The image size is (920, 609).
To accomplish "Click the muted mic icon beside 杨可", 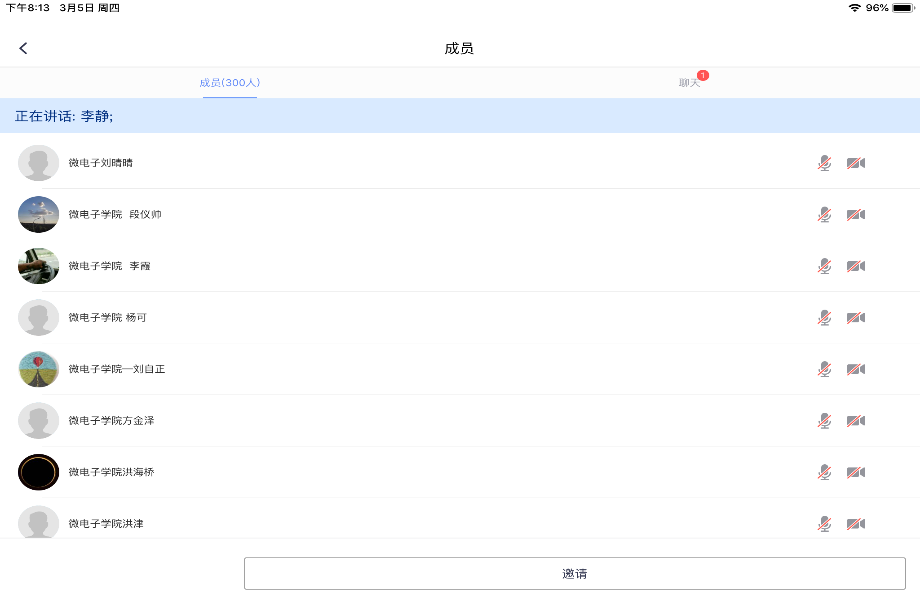I will [824, 318].
